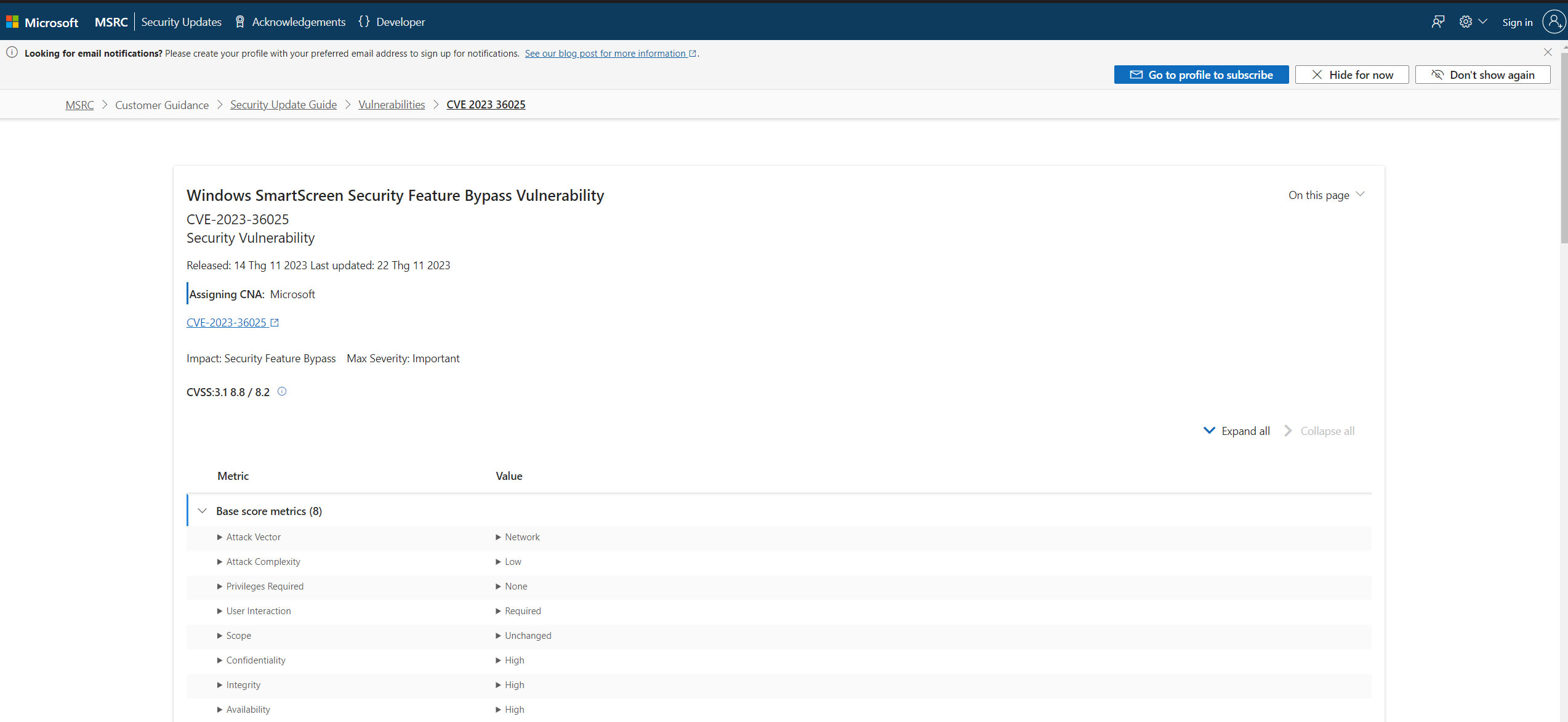
Task: Expand the Confidentiality metric
Action: (x=251, y=660)
